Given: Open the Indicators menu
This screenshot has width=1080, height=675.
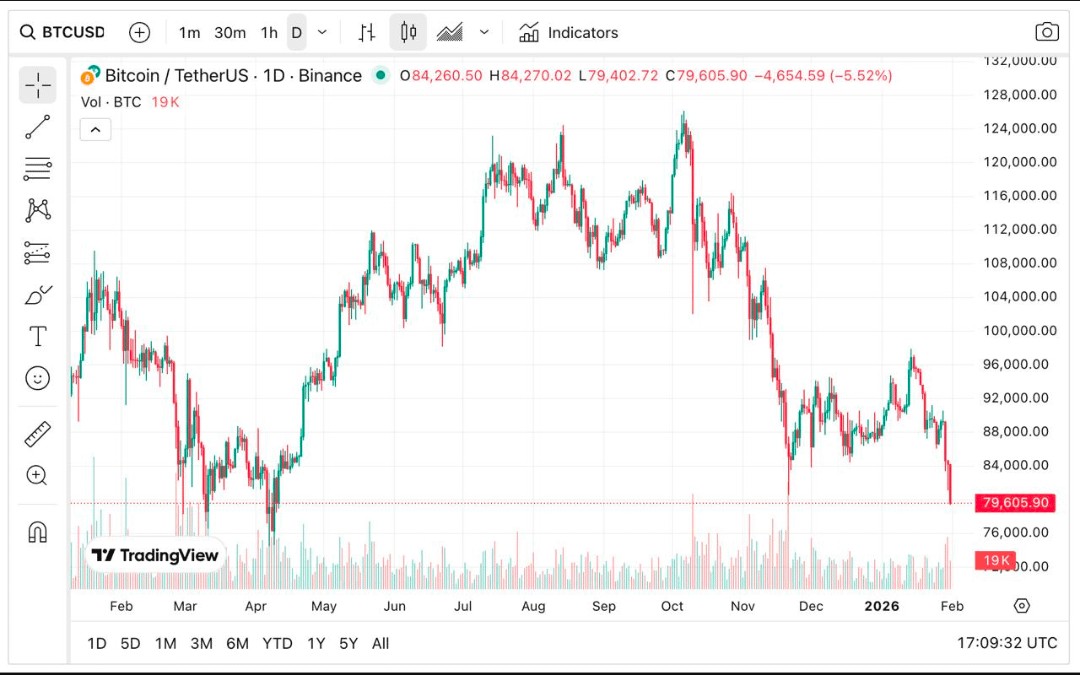Looking at the screenshot, I should pos(568,32).
